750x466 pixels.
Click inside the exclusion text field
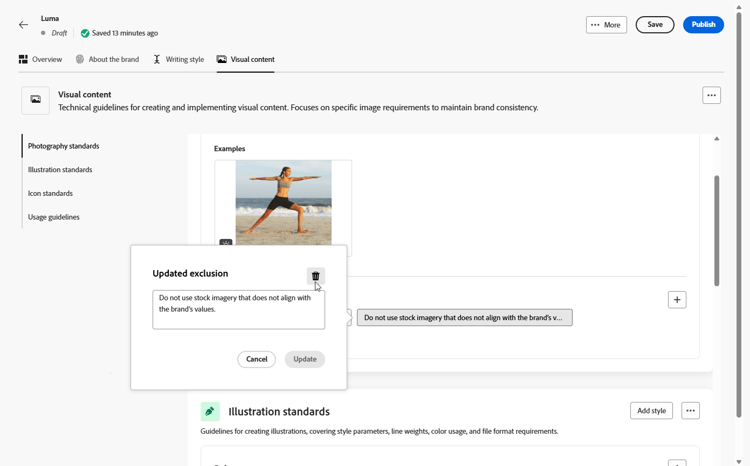pos(238,310)
